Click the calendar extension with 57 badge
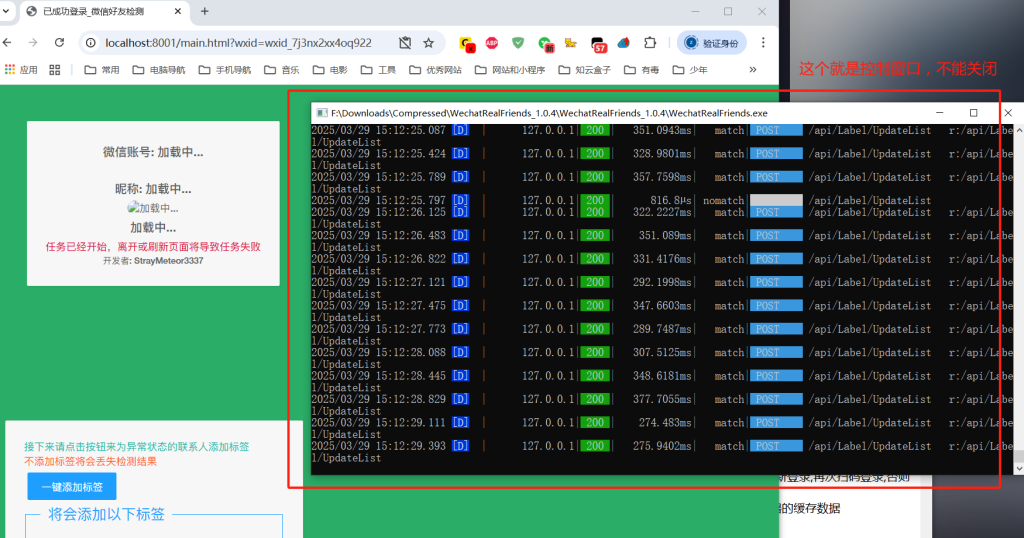Viewport: 1024px width, 538px height. click(x=598, y=44)
